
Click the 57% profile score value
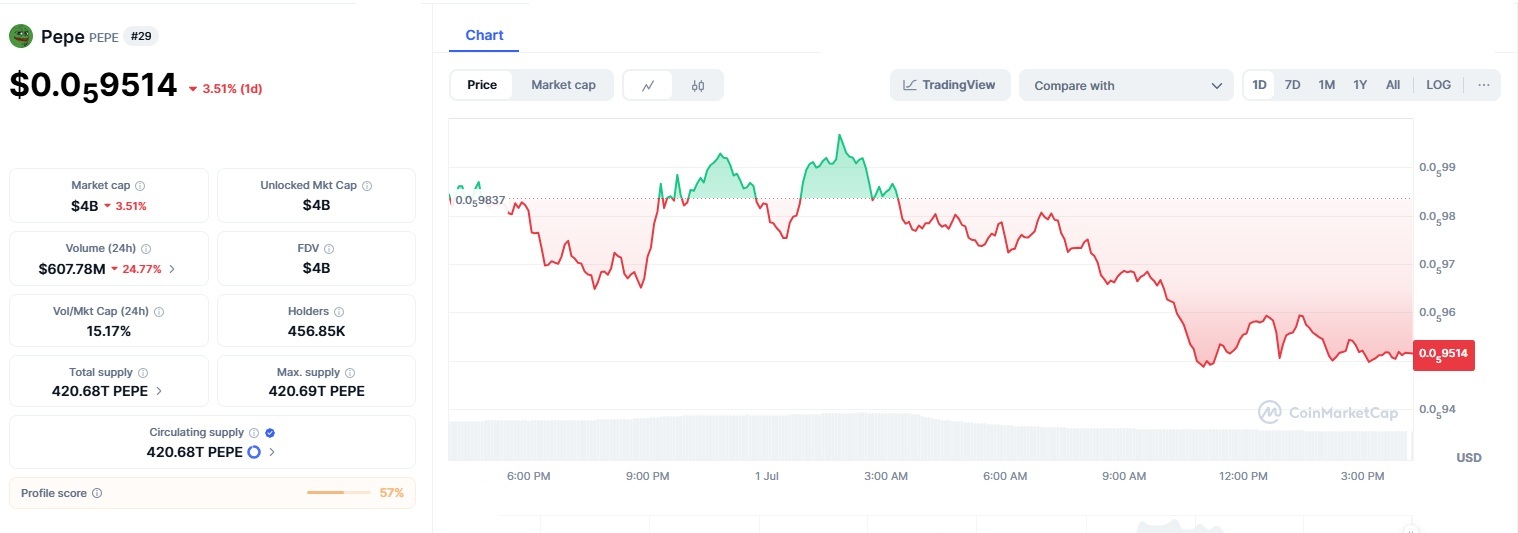click(391, 493)
